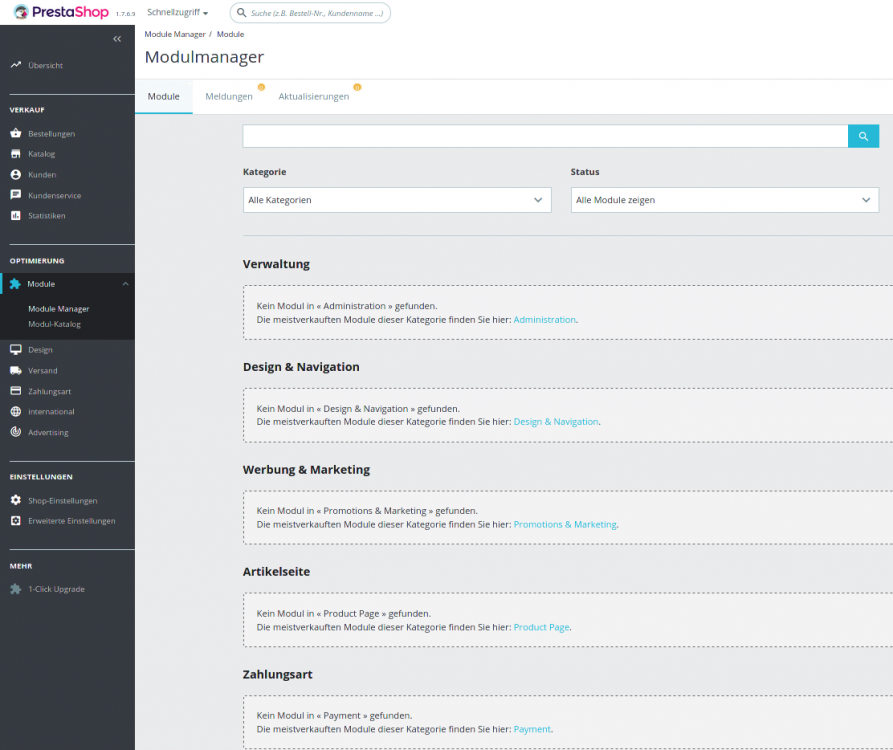Viewport: 893px width, 750px height.
Task: Open the Design section in the sidebar
Action: pos(42,349)
